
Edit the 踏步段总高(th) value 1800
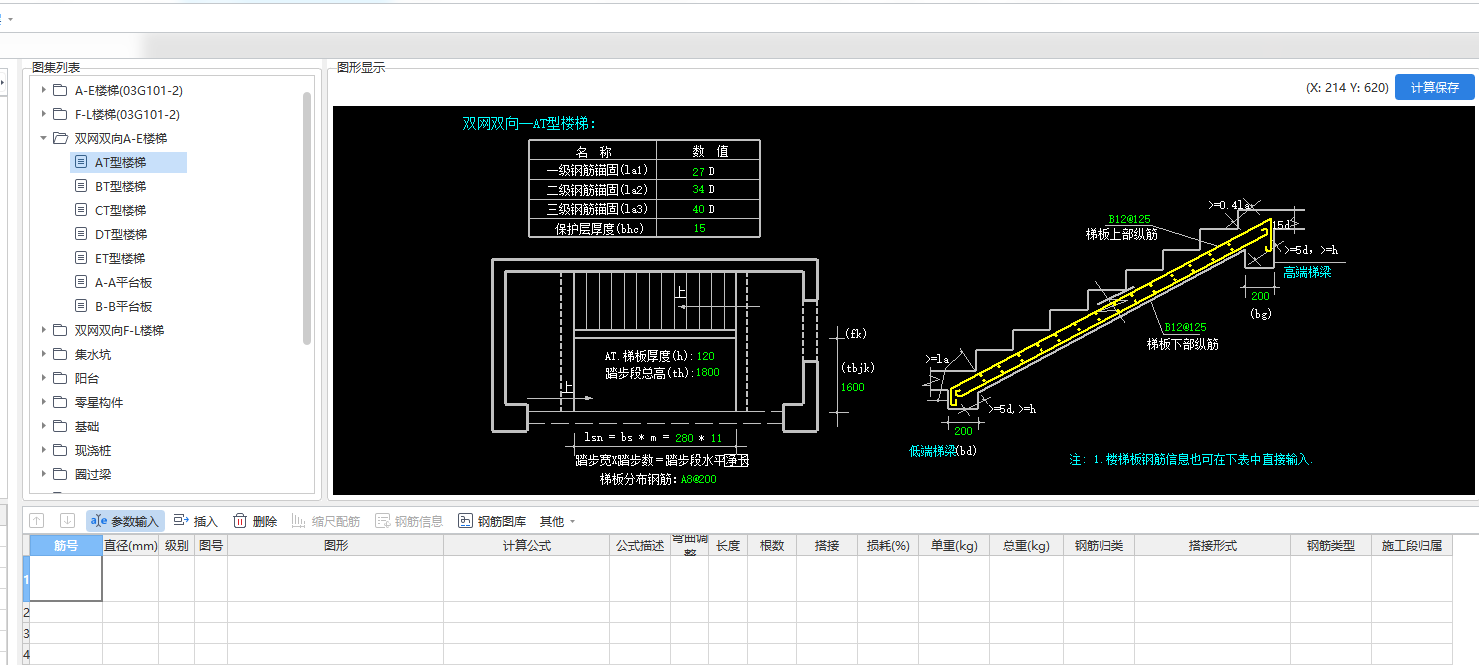(708, 373)
